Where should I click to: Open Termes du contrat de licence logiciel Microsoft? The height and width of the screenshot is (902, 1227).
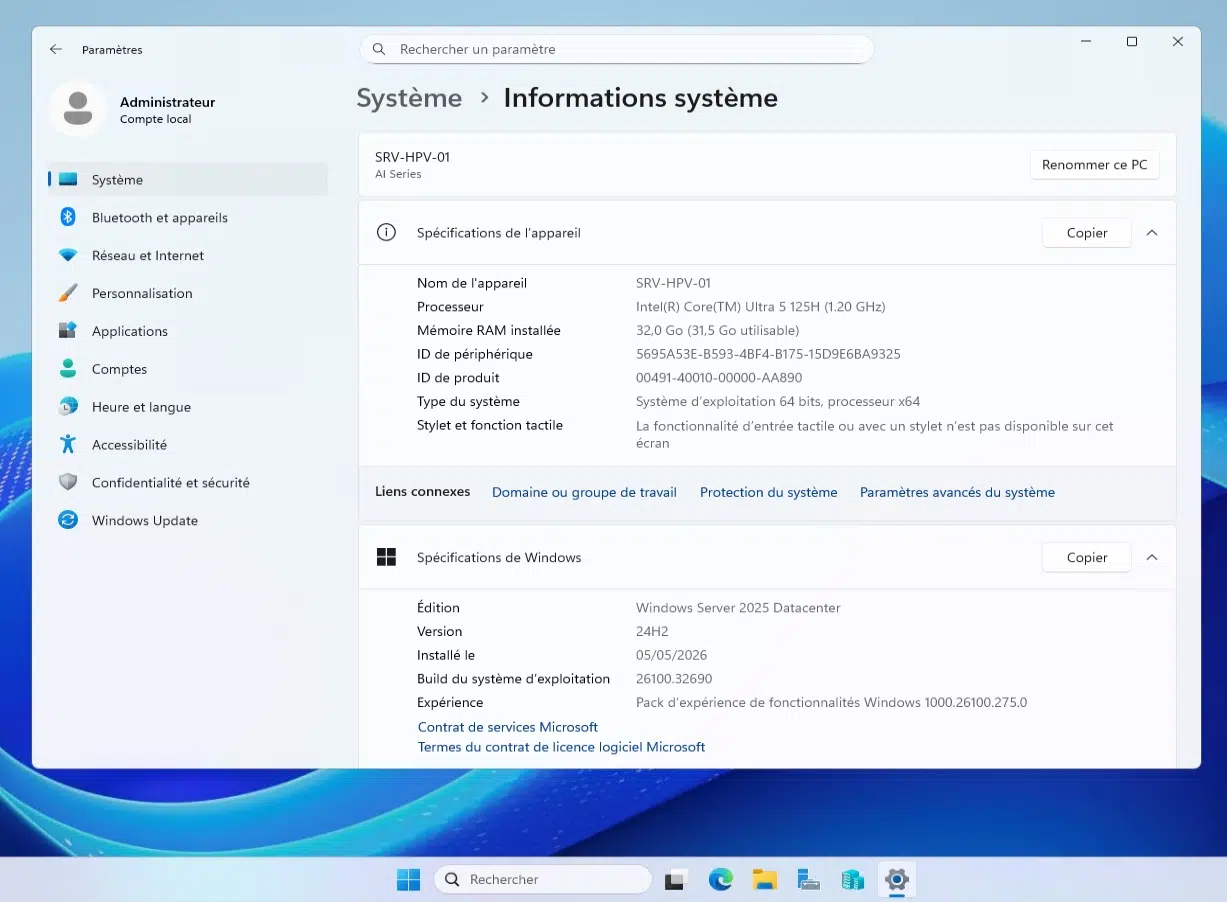coord(561,747)
